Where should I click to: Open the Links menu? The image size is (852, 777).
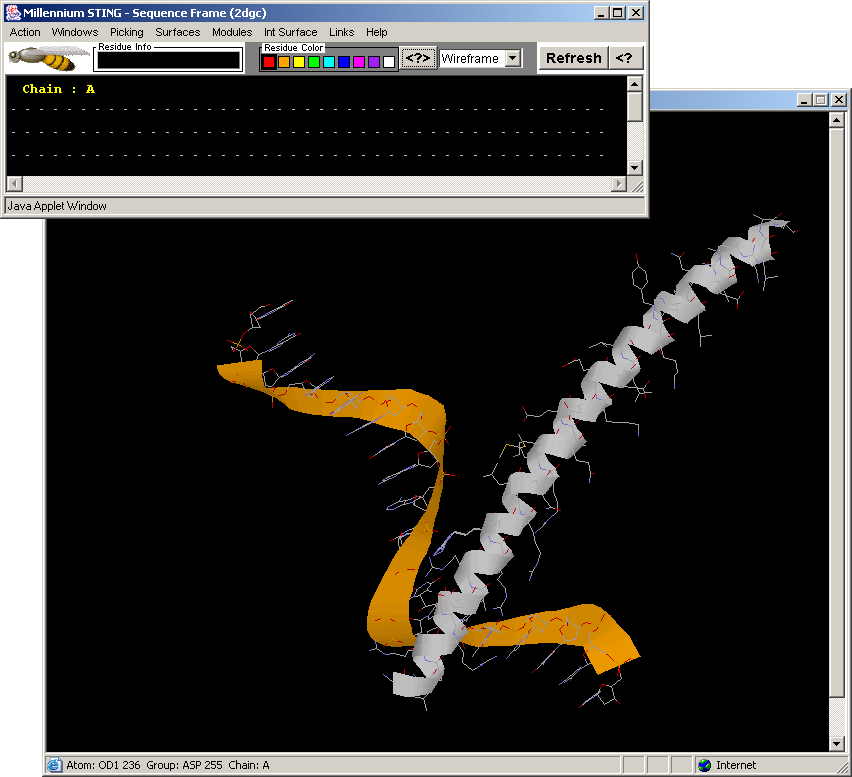point(341,32)
